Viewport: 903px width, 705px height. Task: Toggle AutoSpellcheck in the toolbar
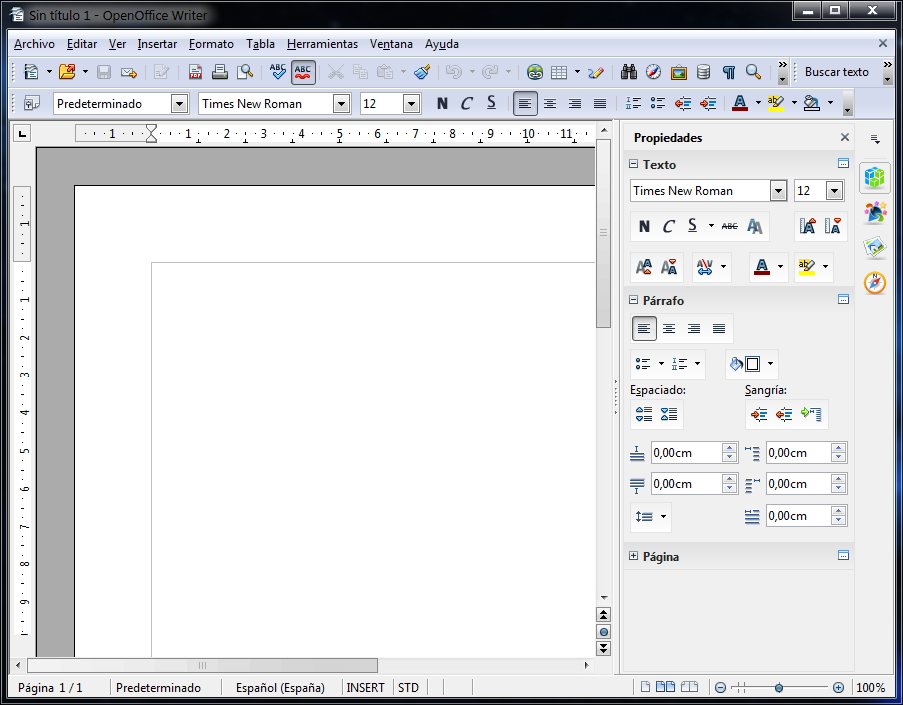pos(302,72)
